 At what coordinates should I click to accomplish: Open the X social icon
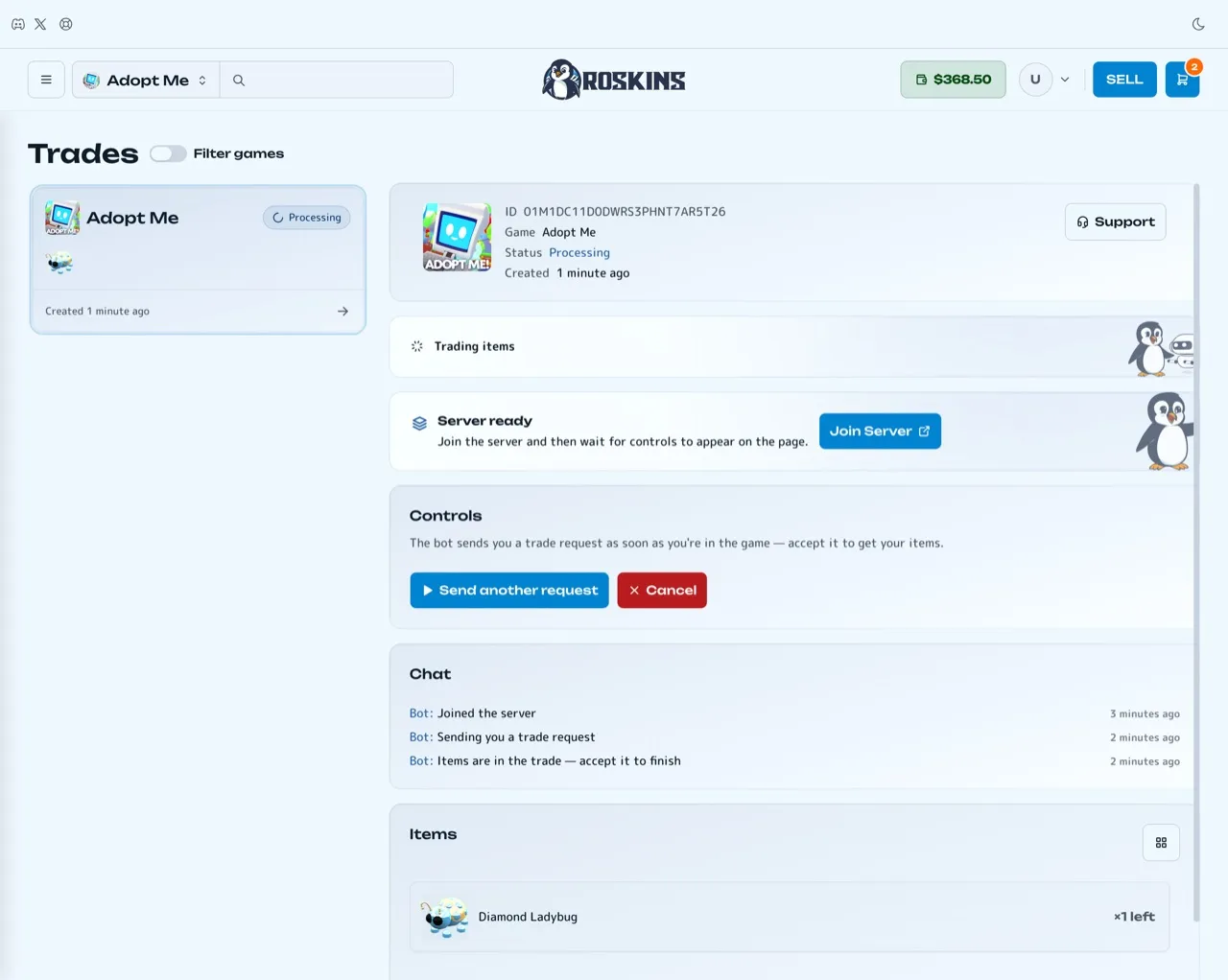click(40, 24)
